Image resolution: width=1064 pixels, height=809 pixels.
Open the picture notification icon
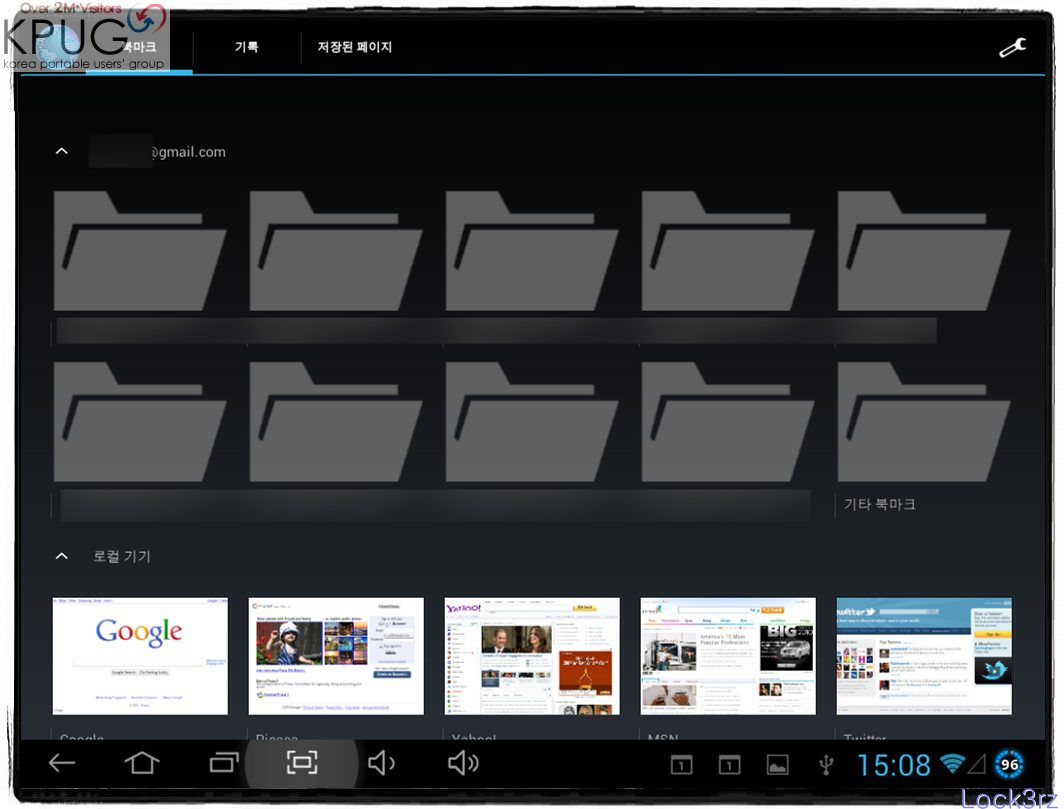[777, 765]
